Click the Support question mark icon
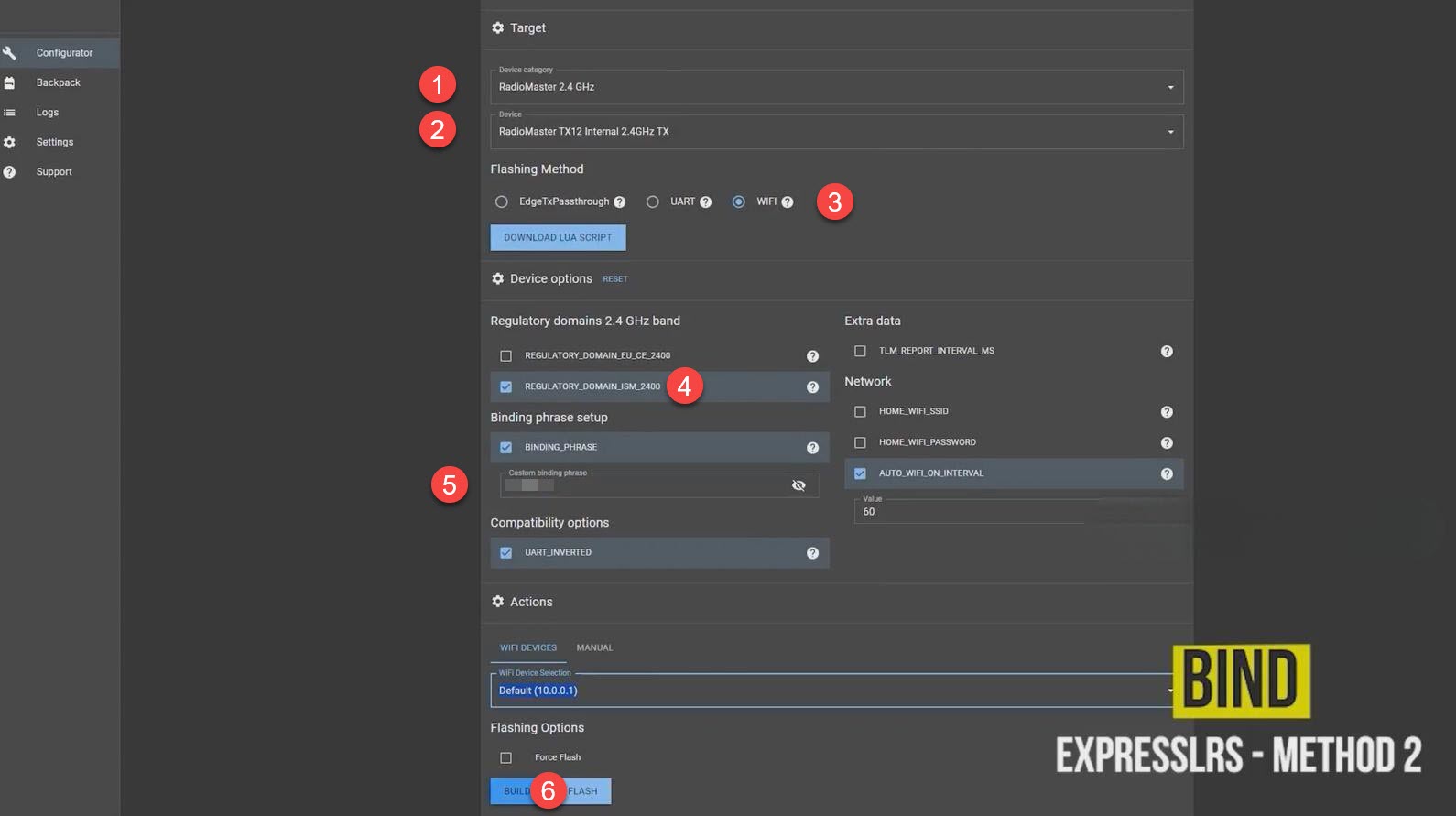The height and width of the screenshot is (816, 1456). click(x=10, y=172)
